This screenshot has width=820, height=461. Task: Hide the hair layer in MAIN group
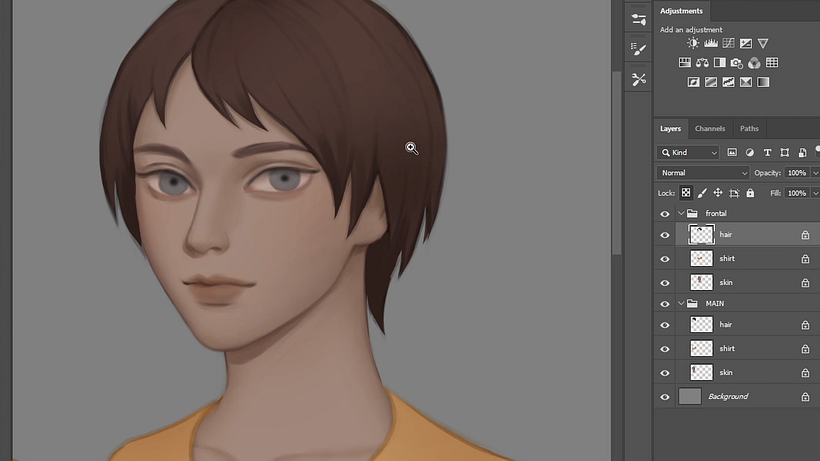point(665,325)
